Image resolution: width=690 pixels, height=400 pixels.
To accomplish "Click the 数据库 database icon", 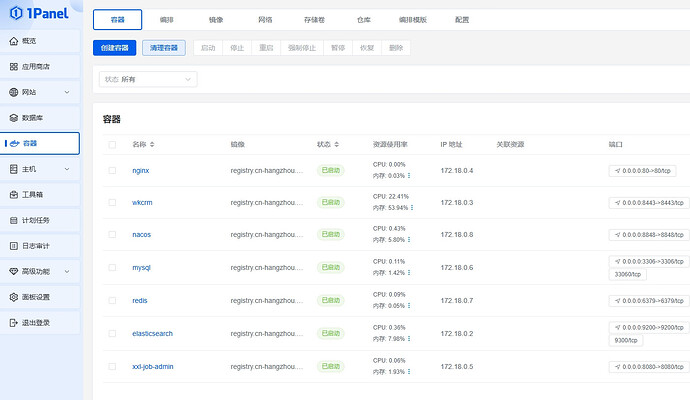I will (14, 118).
